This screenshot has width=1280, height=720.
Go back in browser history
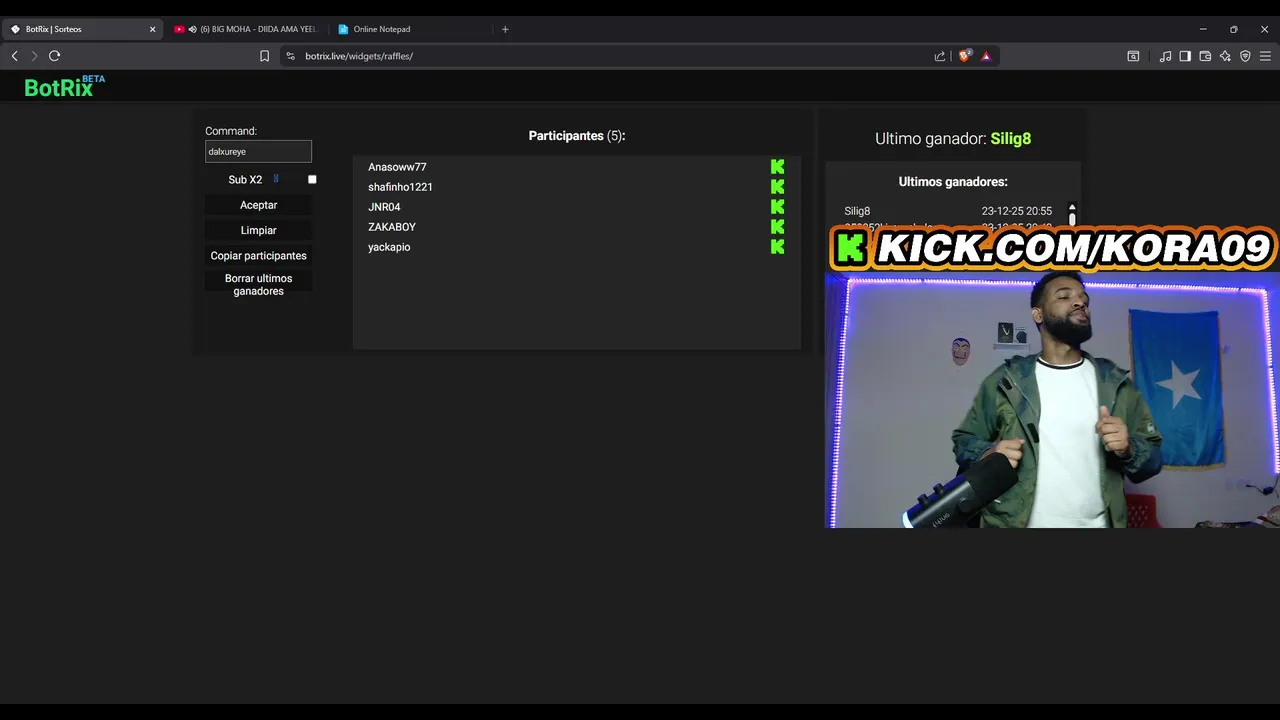click(14, 56)
